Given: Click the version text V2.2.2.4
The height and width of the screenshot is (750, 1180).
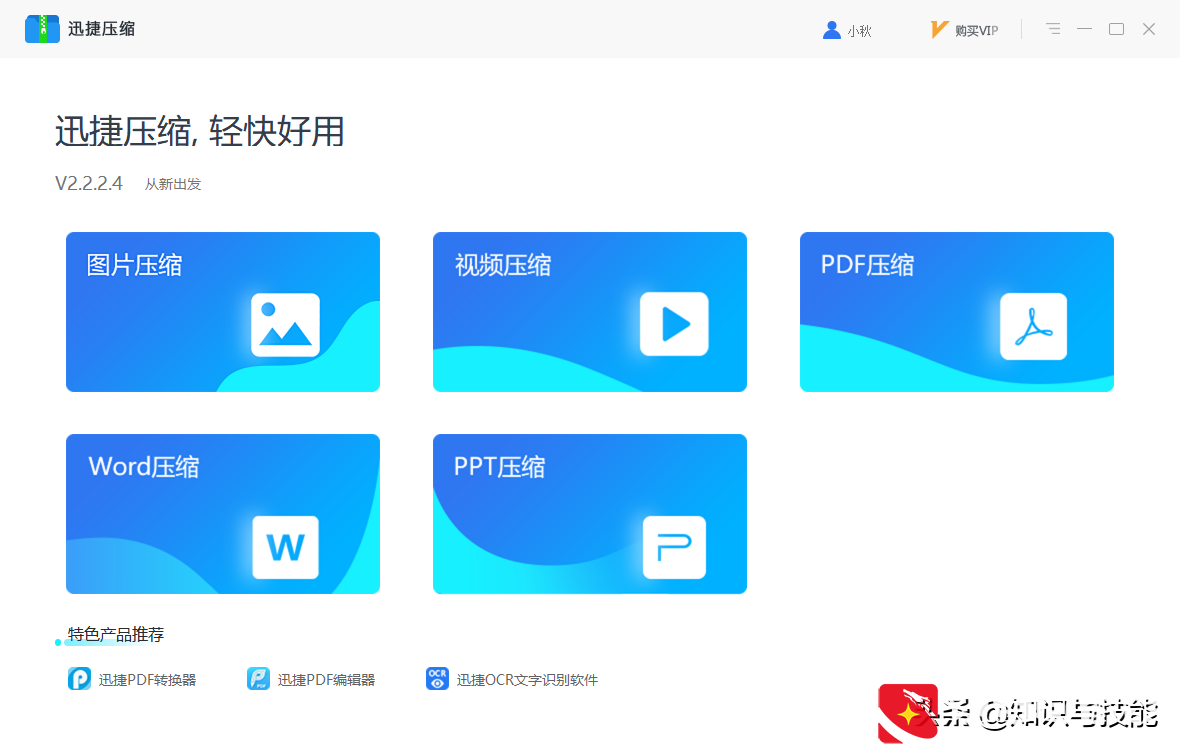Looking at the screenshot, I should (x=89, y=184).
